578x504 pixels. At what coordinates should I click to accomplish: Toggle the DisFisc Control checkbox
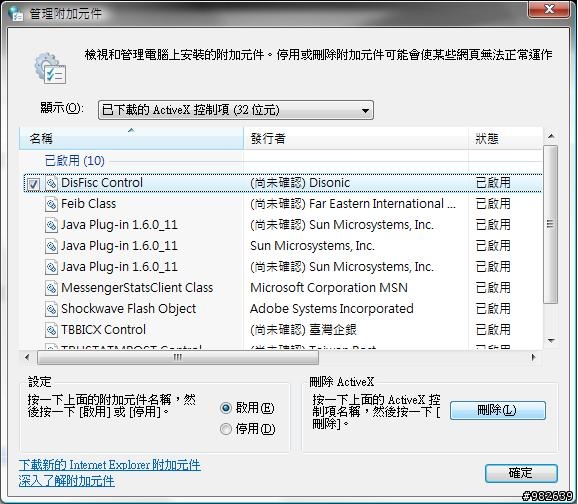[33, 183]
